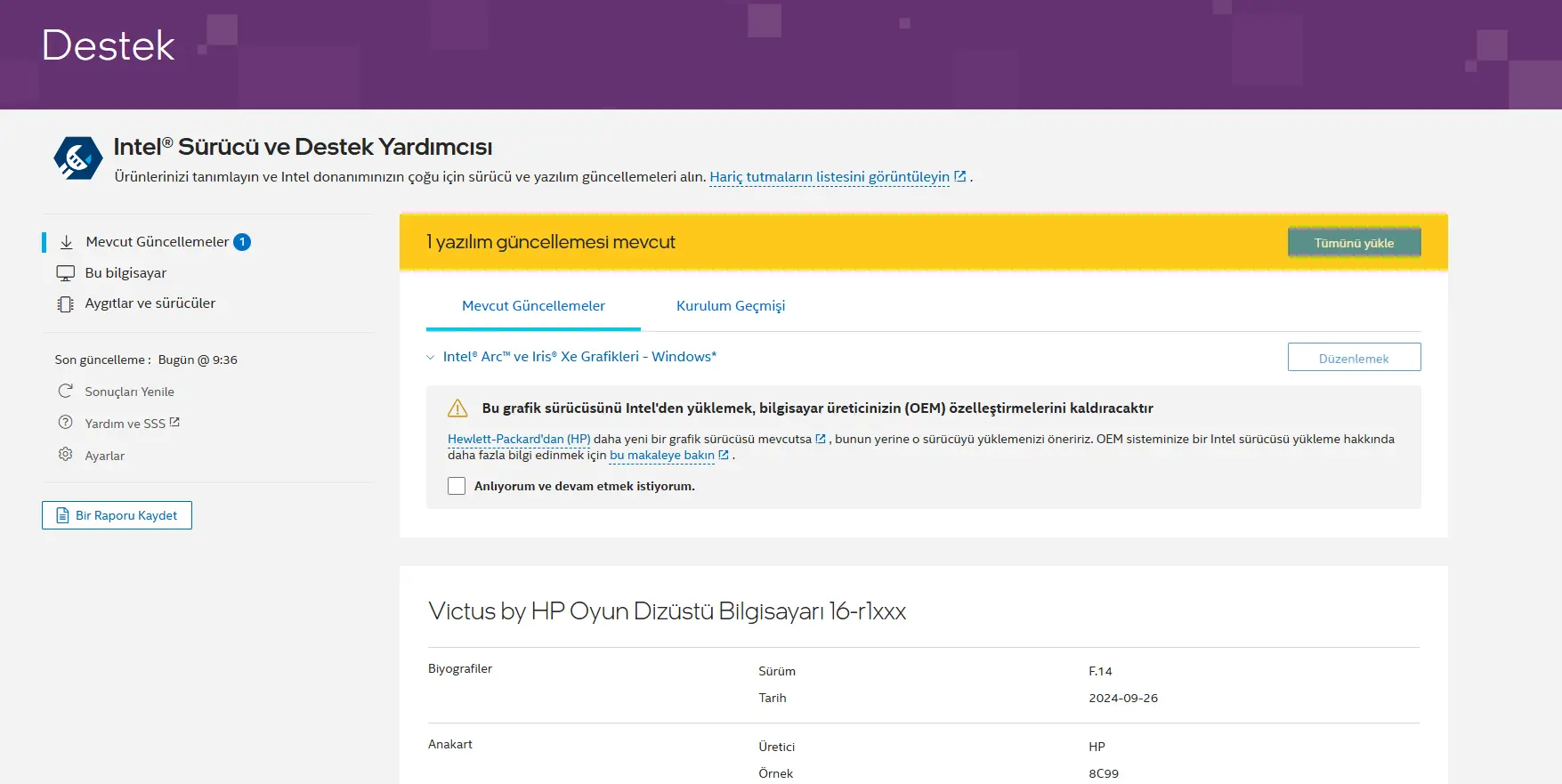Open the 'bu makaleye bakın' link
1562x784 pixels.
[x=662, y=455]
